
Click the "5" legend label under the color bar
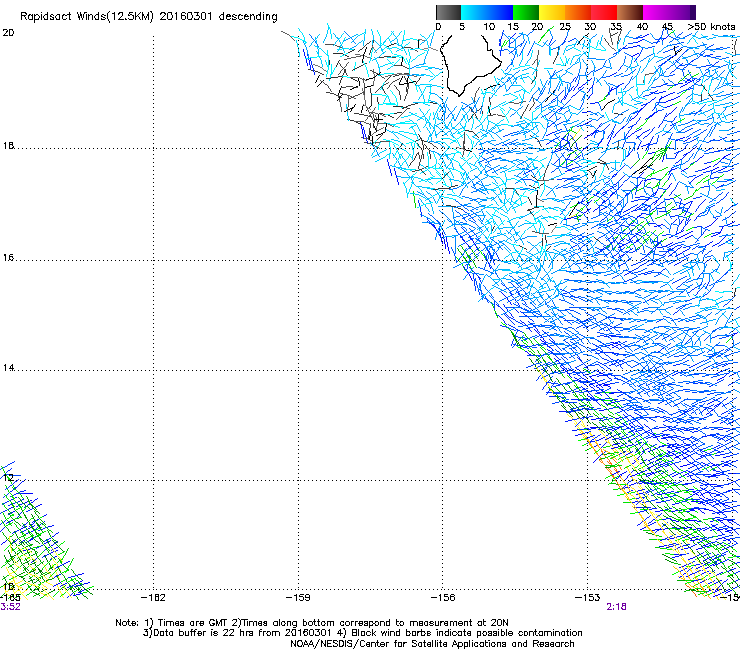(462, 27)
